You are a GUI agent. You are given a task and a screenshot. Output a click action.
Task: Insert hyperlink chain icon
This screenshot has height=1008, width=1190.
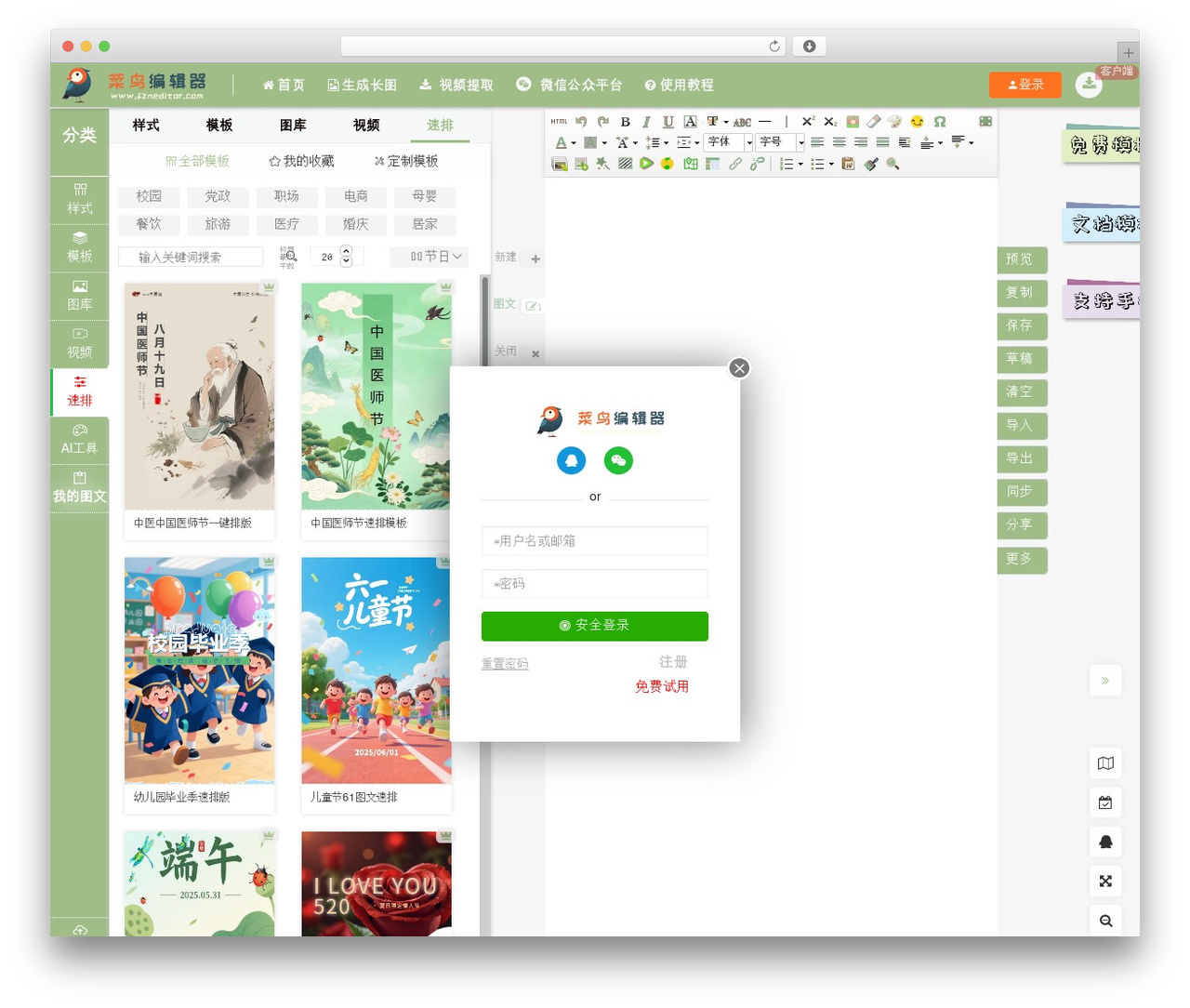735,164
